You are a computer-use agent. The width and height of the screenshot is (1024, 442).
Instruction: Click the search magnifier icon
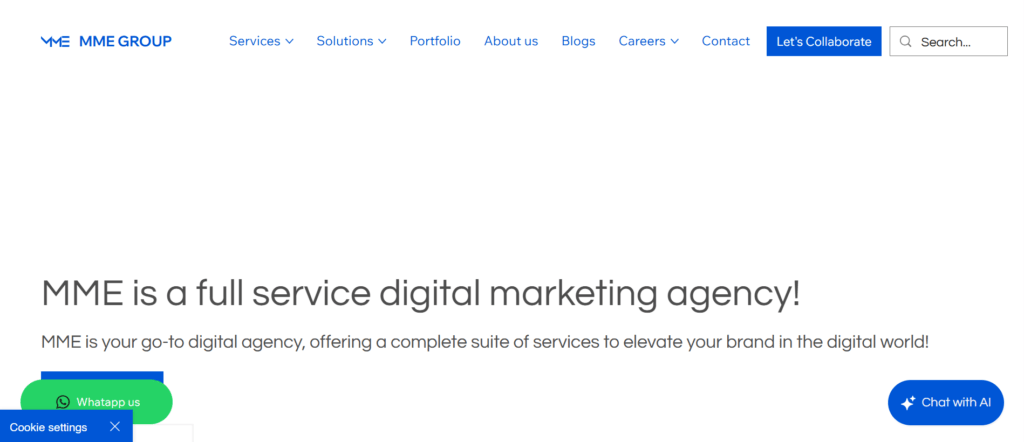(x=906, y=42)
